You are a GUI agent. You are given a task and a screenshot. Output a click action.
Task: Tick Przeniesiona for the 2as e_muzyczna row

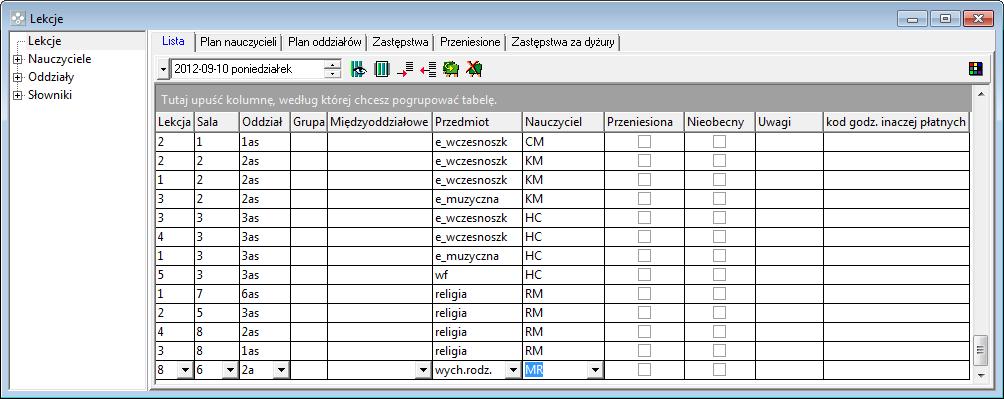(x=644, y=199)
